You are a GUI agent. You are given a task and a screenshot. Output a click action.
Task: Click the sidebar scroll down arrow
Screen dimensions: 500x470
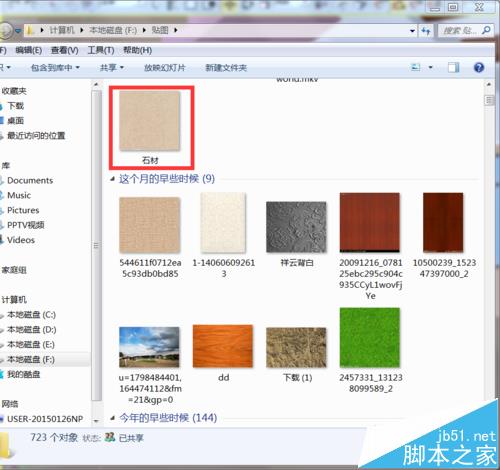pyautogui.click(x=96, y=421)
